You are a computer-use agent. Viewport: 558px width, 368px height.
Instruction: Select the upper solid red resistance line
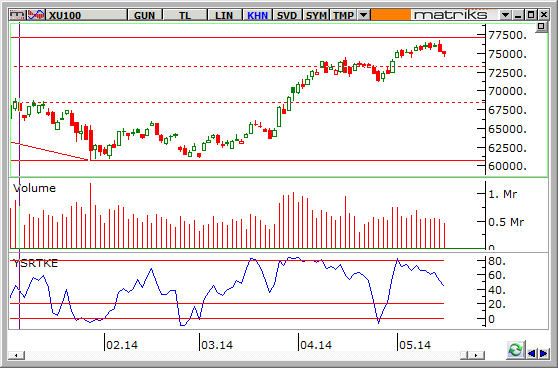point(248,37)
